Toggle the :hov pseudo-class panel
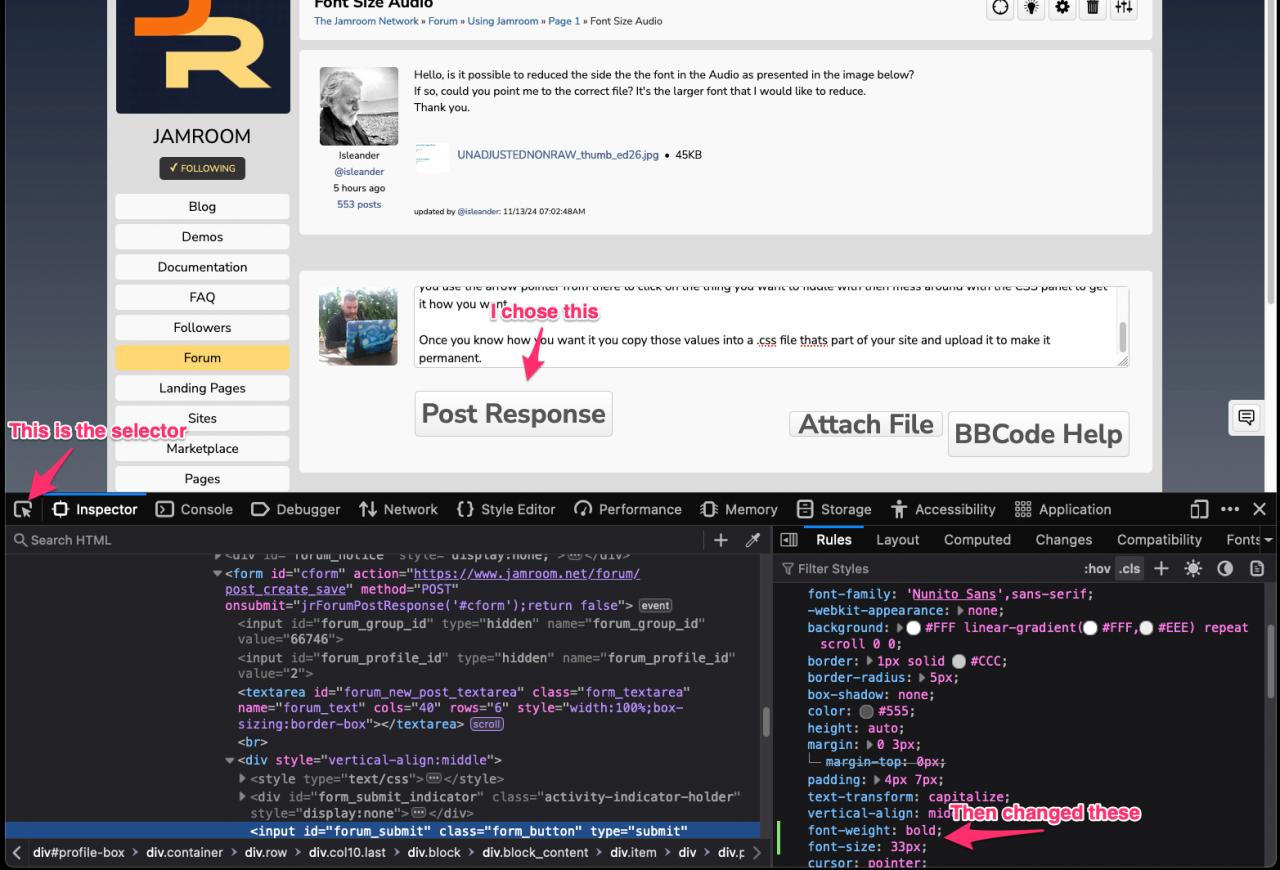The width and height of the screenshot is (1280, 870). [x=1097, y=568]
